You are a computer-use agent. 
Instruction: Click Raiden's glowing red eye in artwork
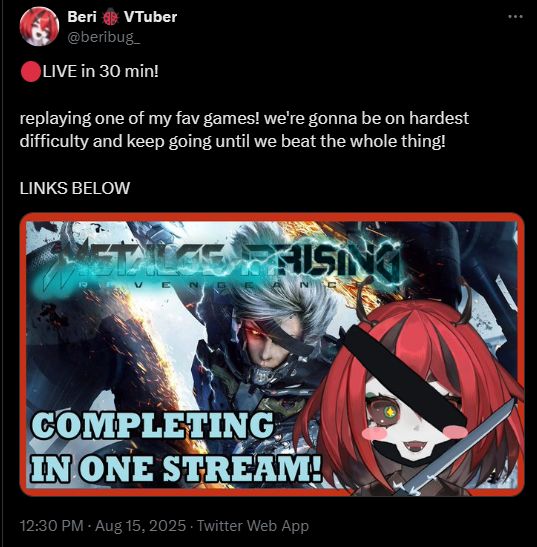pos(254,332)
